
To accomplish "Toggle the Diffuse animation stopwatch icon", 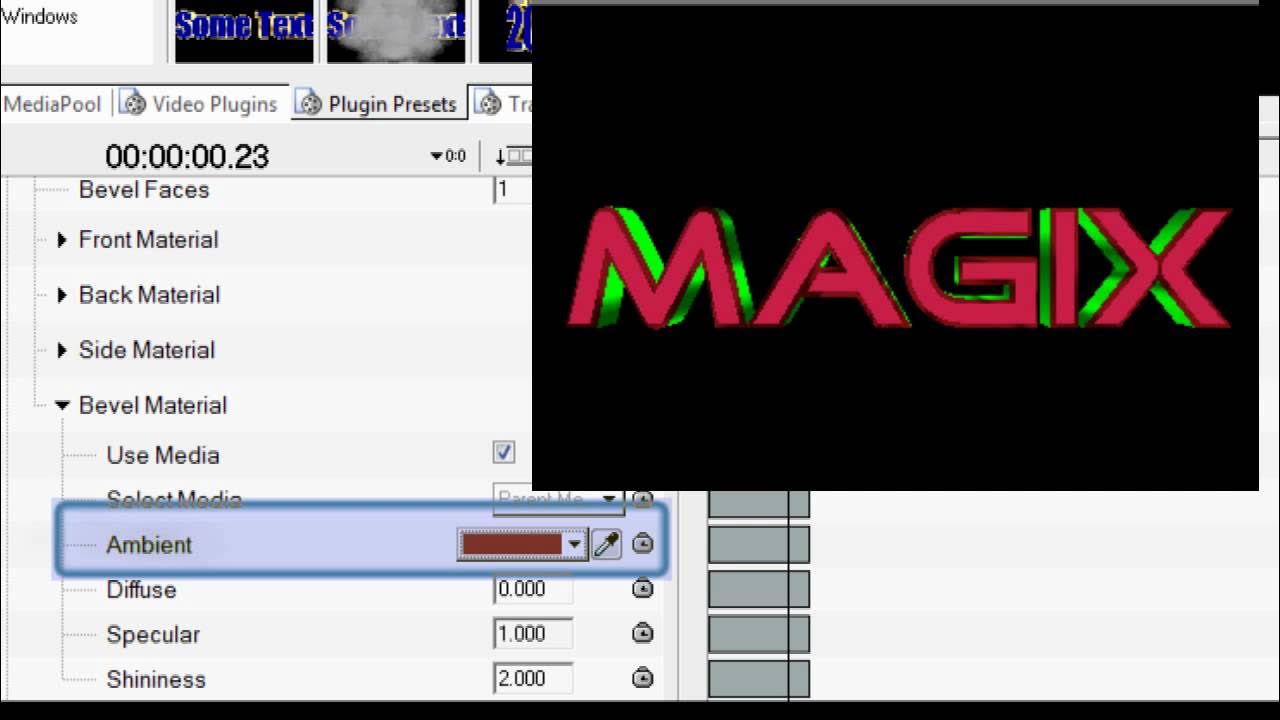I will pyautogui.click(x=643, y=589).
